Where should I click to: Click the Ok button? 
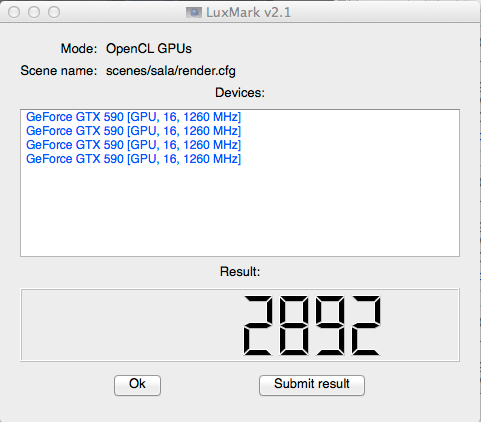tap(137, 385)
